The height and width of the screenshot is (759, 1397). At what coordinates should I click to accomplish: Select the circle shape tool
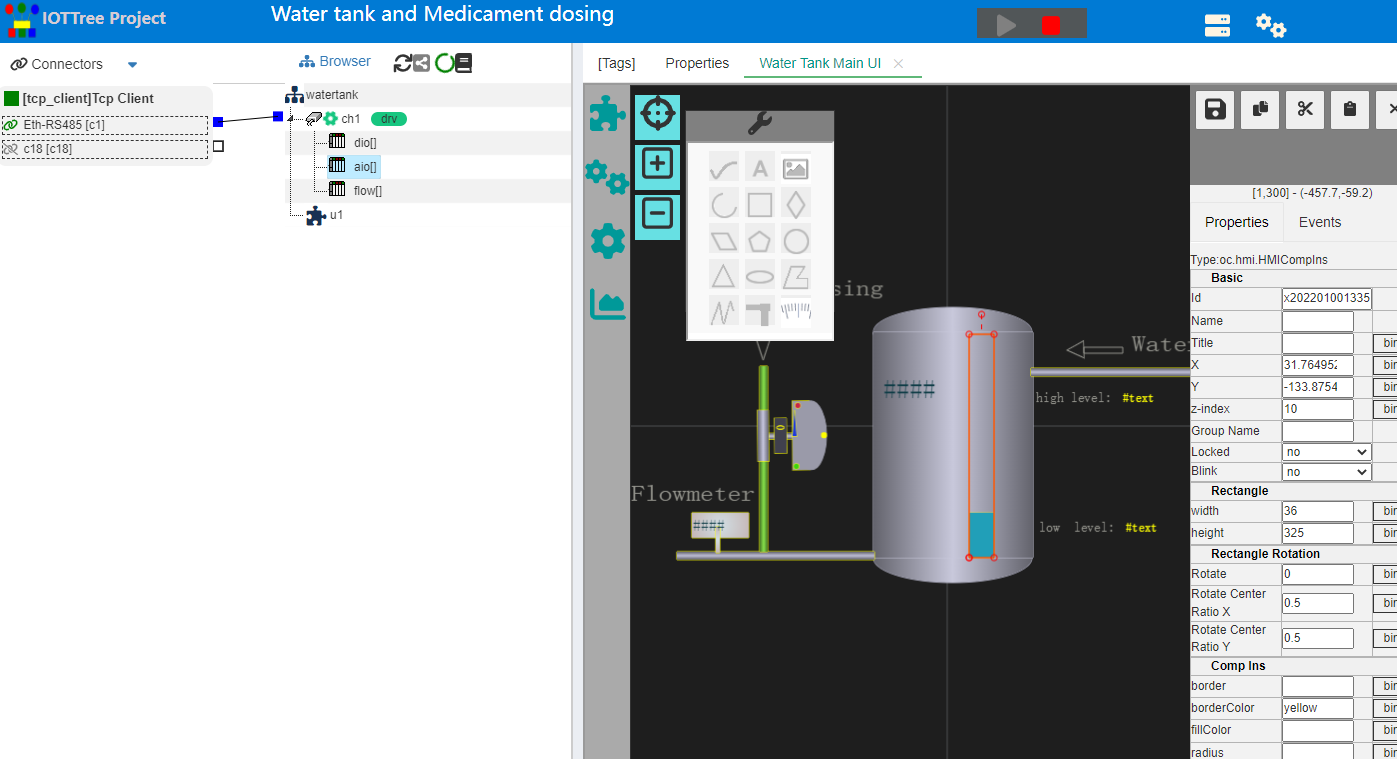796,241
